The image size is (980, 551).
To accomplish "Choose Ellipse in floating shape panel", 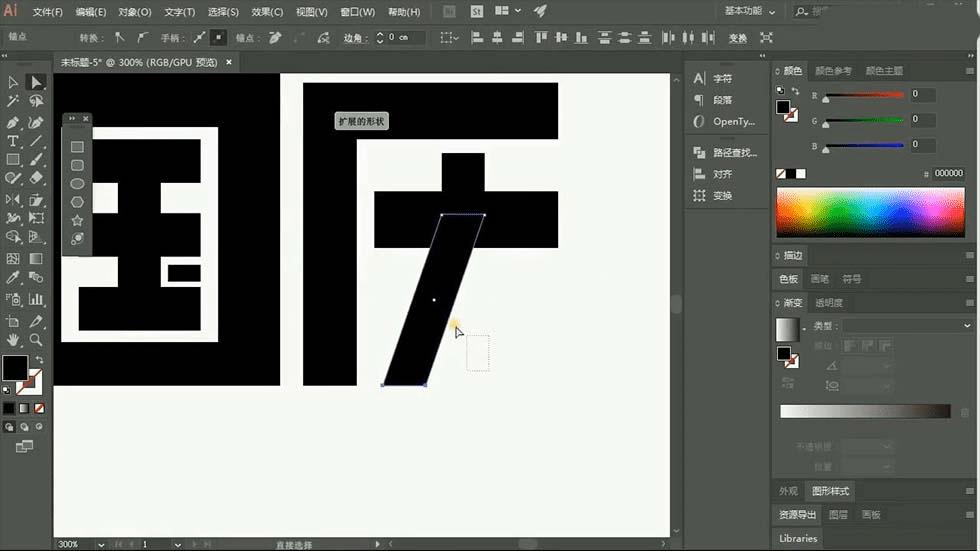I will point(77,184).
